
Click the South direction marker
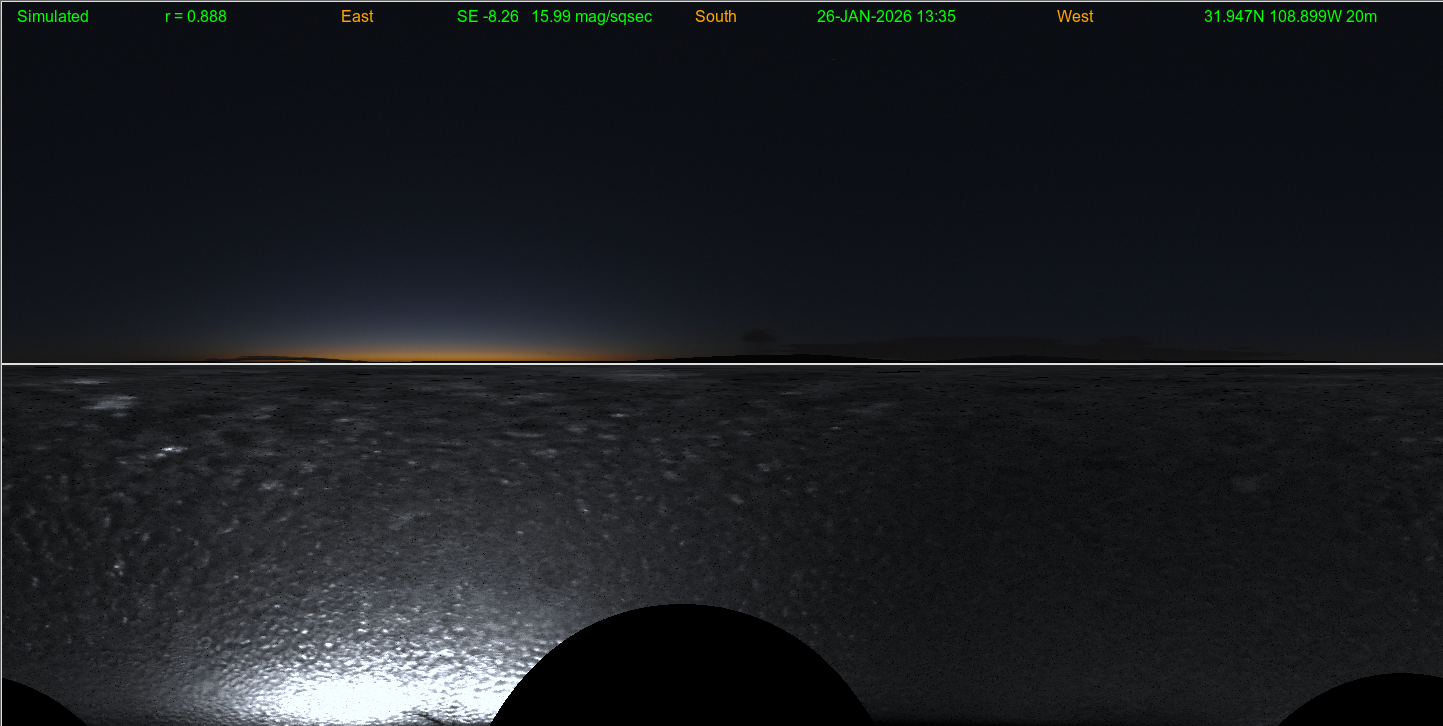coord(716,17)
